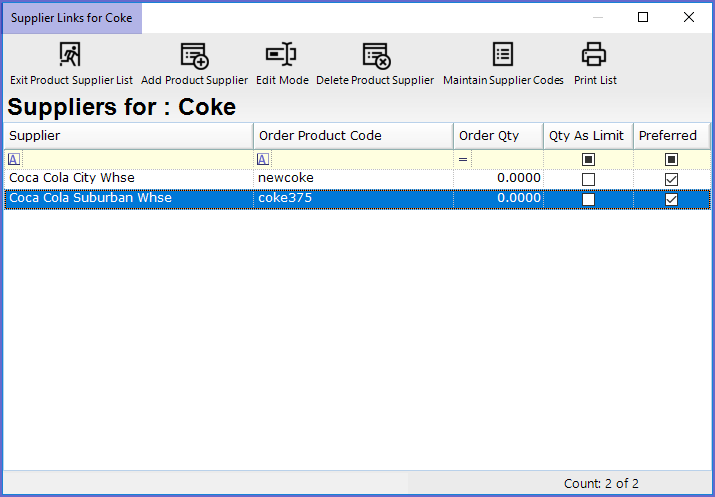The height and width of the screenshot is (497, 715).
Task: Check Qty As Limit for Coca Cola Suburban Whse
Action: (588, 199)
